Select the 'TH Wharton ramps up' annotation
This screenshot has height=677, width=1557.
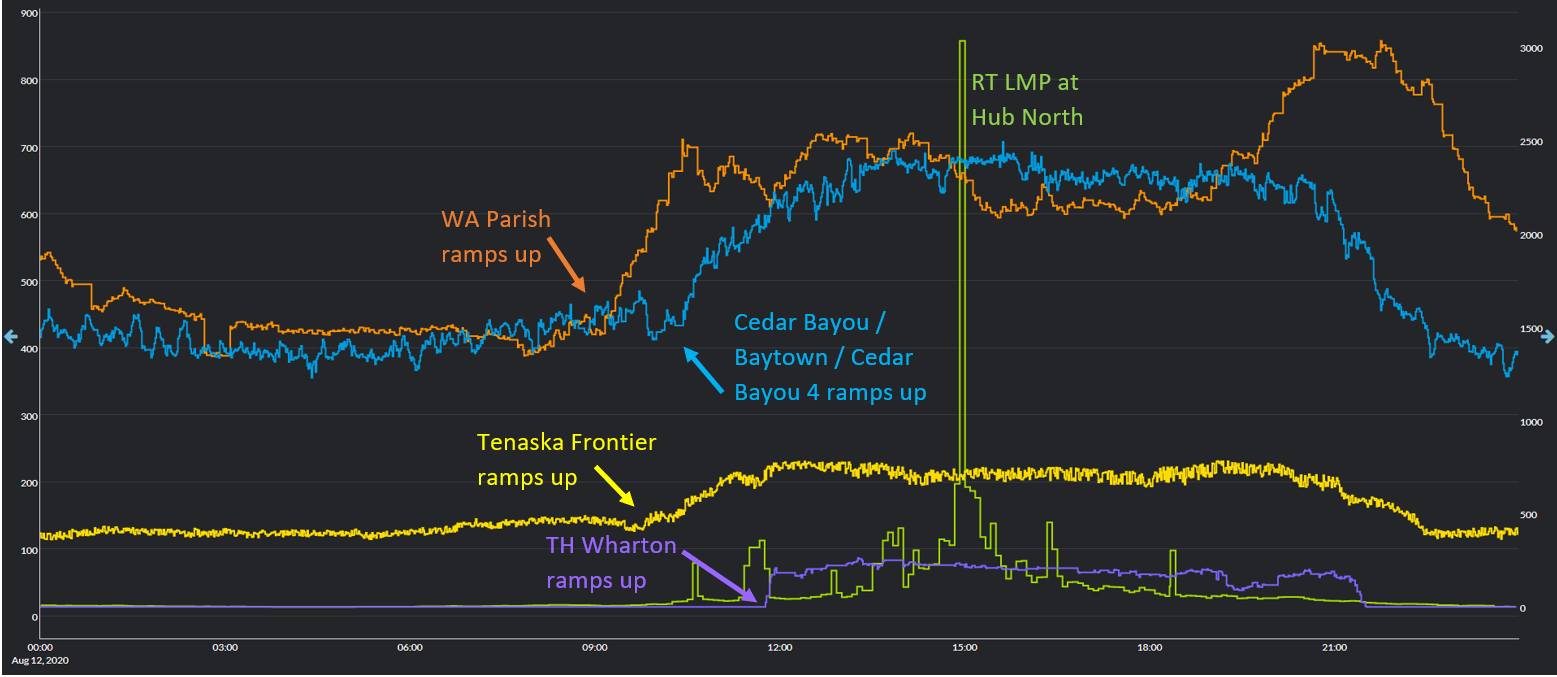coord(610,563)
